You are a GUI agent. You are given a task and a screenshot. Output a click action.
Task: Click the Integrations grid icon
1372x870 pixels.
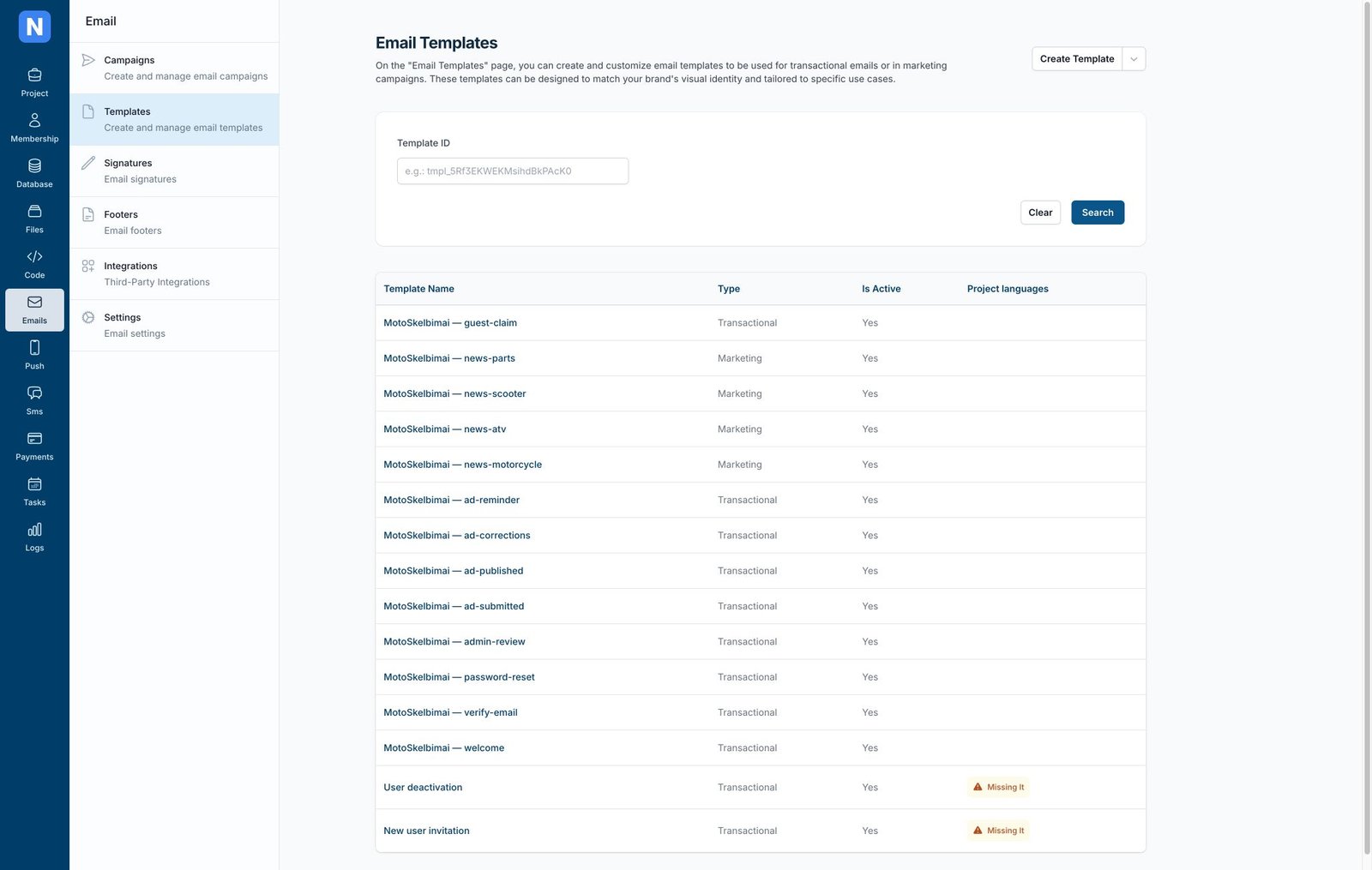88,266
